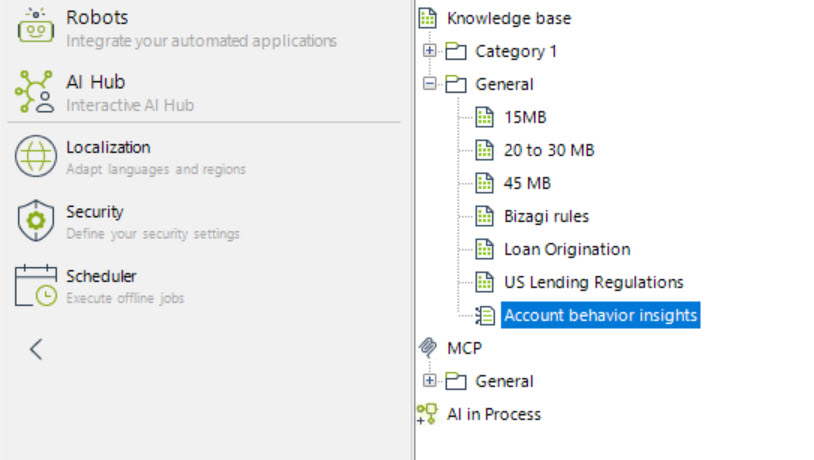This screenshot has height=460, width=814.
Task: Select the 20 to 30 MB item
Action: click(x=549, y=150)
